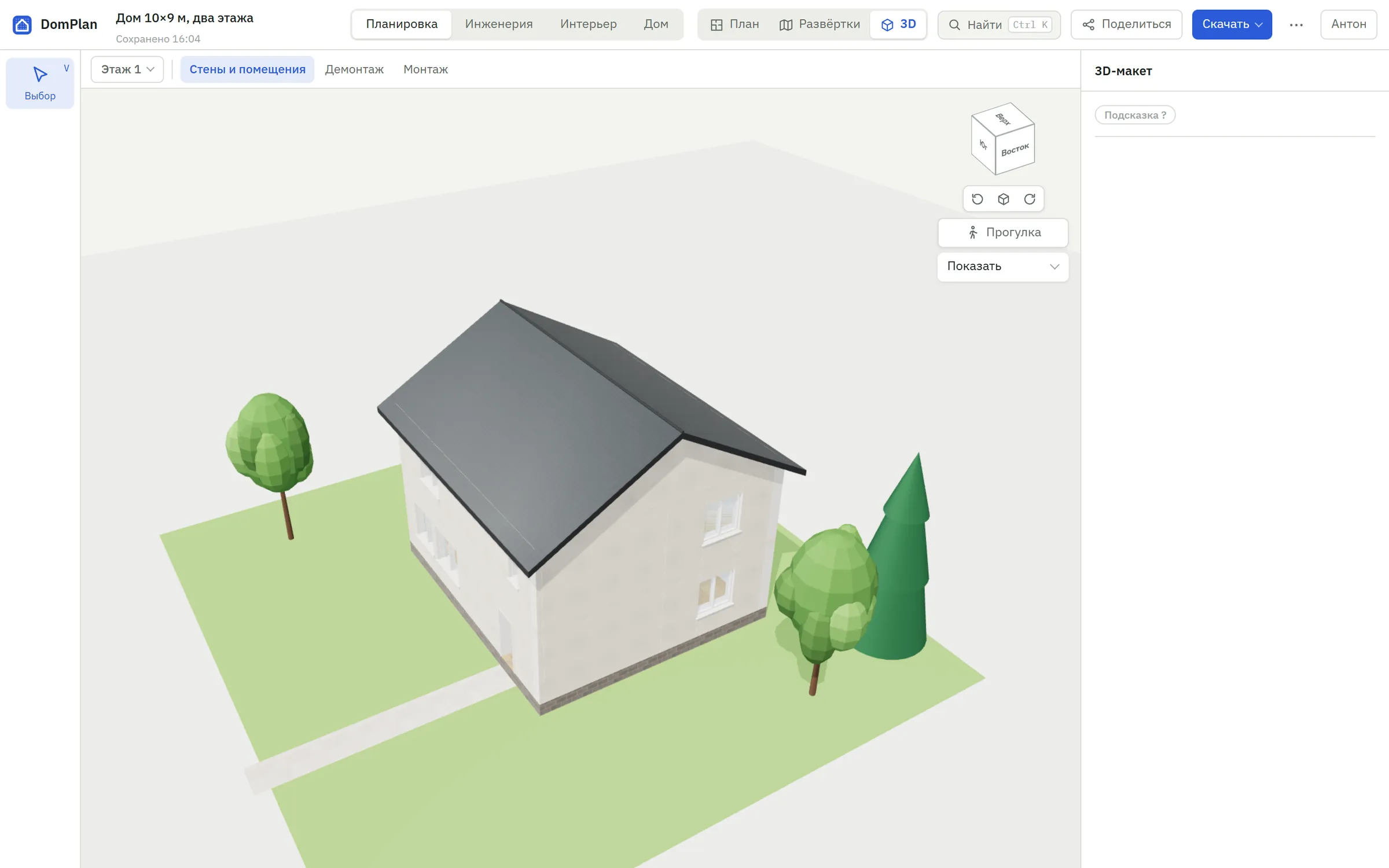The width and height of the screenshot is (1389, 868).
Task: Open the Антон user account menu
Action: 1348,24
